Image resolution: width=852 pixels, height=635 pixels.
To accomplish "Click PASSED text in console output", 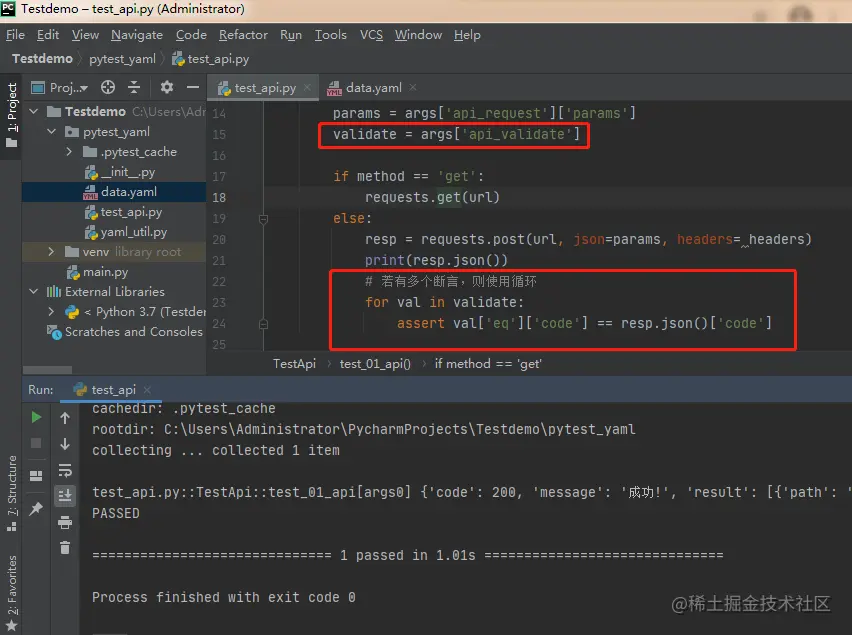I will (x=116, y=513).
